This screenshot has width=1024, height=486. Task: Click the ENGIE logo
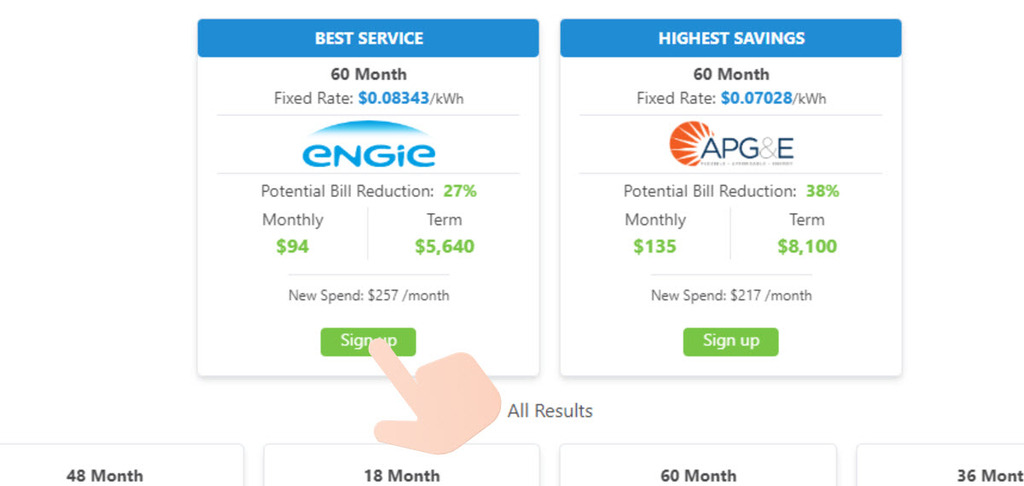368,146
